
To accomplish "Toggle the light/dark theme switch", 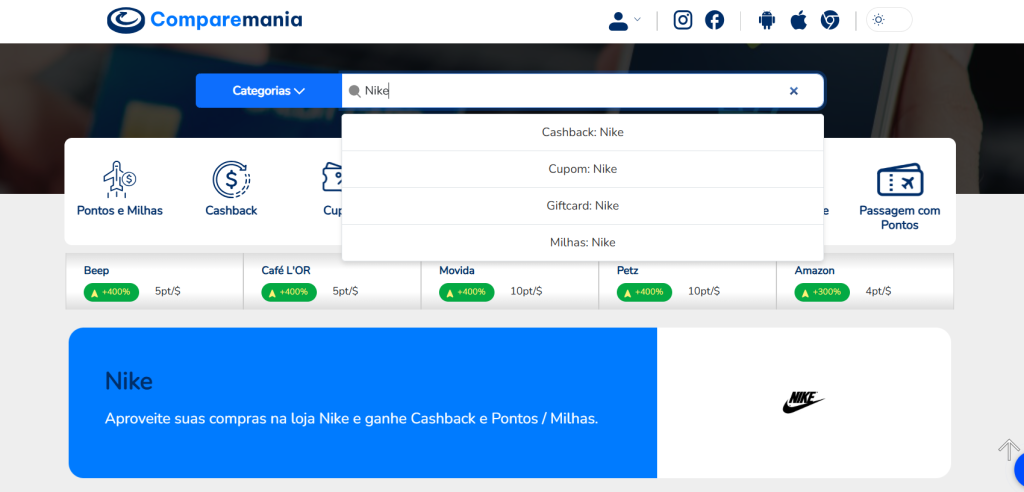I will pyautogui.click(x=888, y=20).
